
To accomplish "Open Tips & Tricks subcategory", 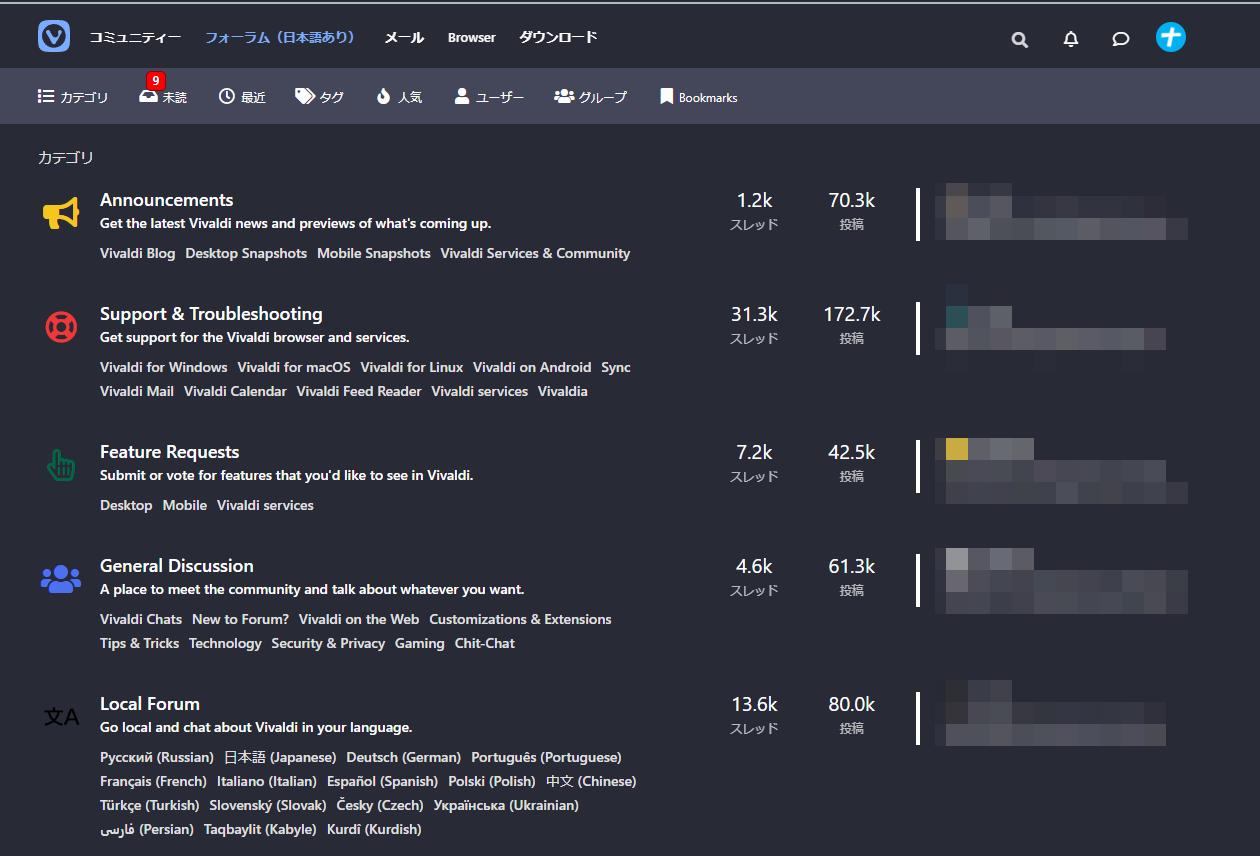I will point(139,643).
